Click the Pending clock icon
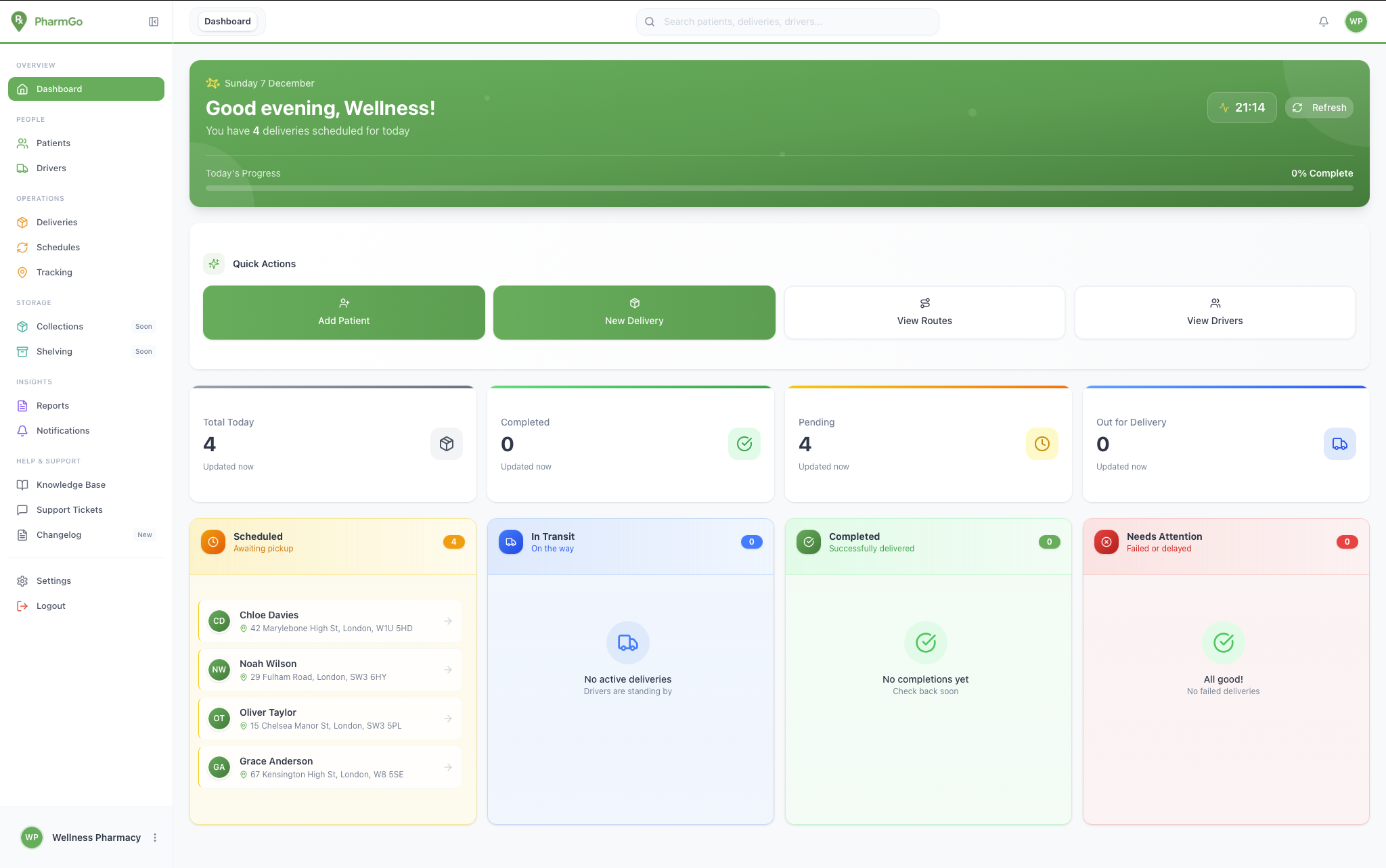 1042,444
